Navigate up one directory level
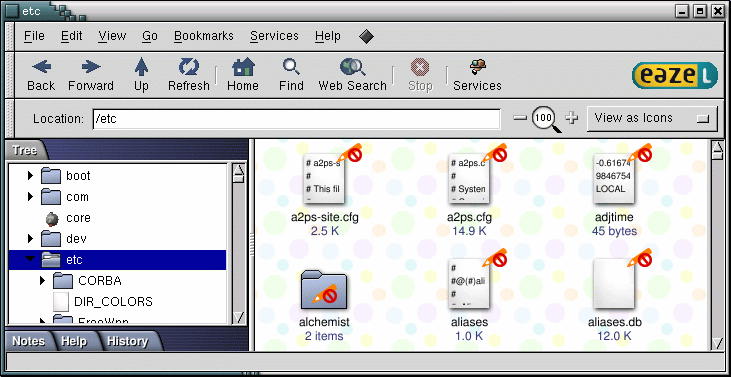The image size is (731, 377). point(141,75)
